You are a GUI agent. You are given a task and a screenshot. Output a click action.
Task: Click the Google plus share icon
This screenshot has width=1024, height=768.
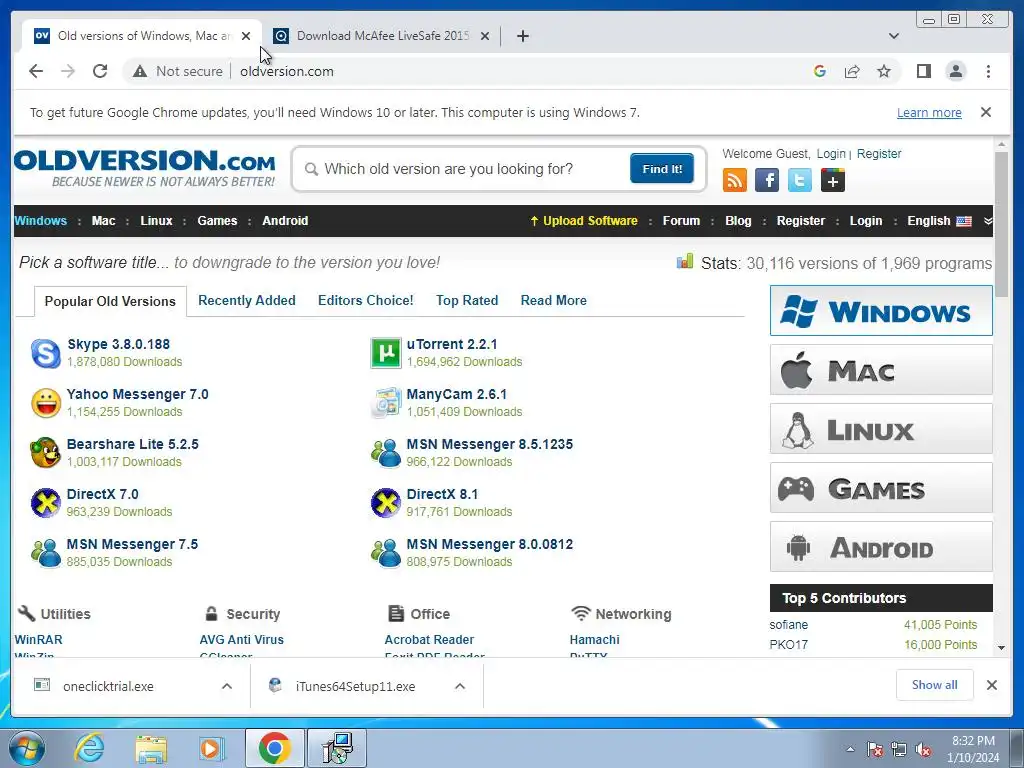(x=833, y=180)
